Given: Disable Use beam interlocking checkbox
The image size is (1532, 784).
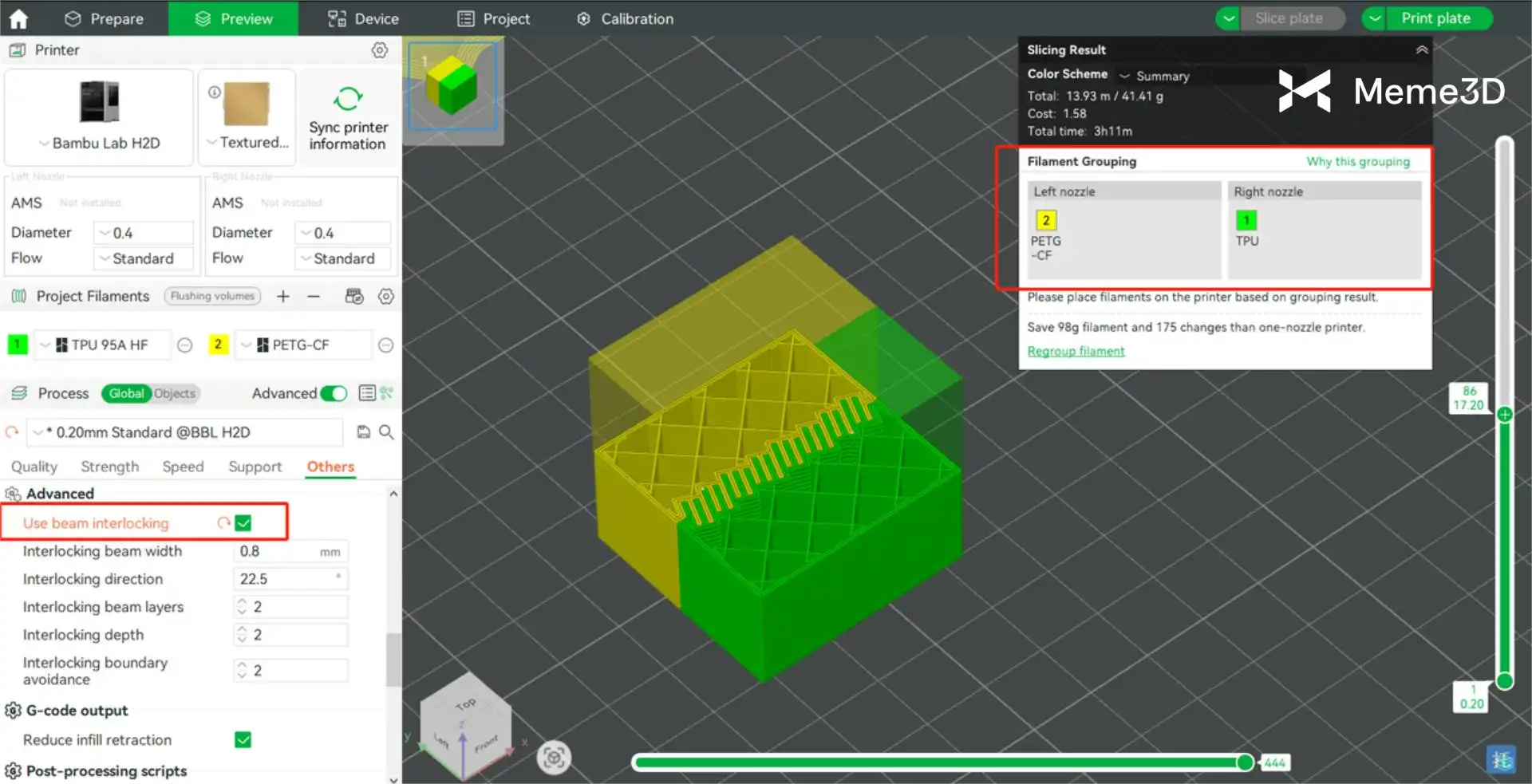Looking at the screenshot, I should pyautogui.click(x=243, y=523).
